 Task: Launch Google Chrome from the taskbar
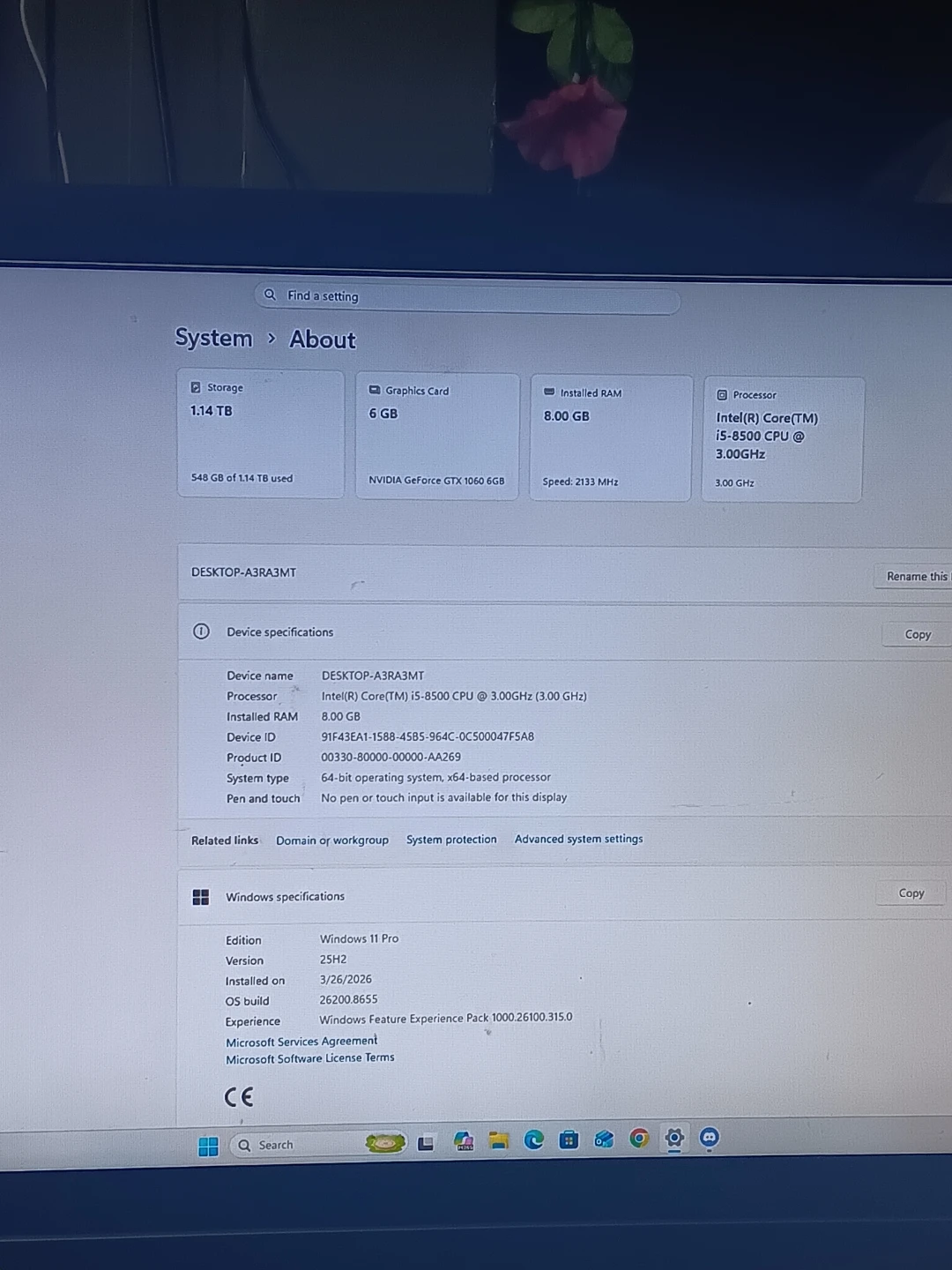tap(639, 1139)
